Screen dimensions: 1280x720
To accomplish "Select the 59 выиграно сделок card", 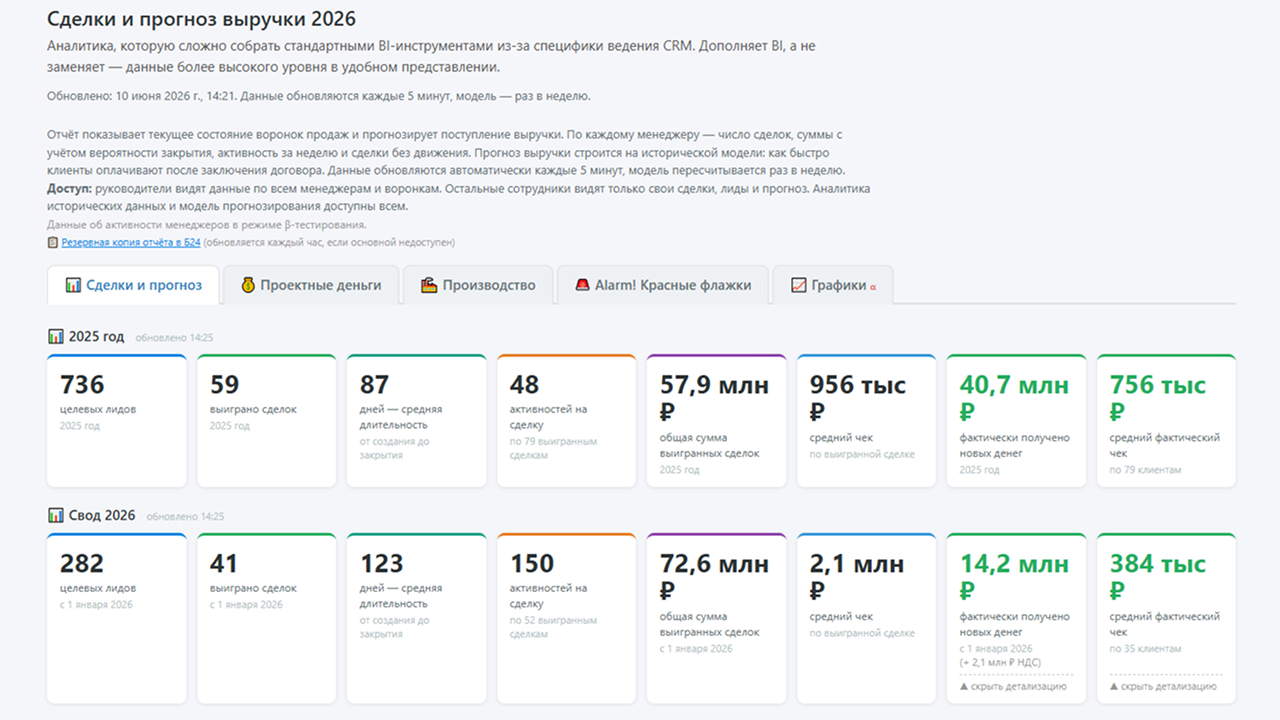I will [267, 420].
